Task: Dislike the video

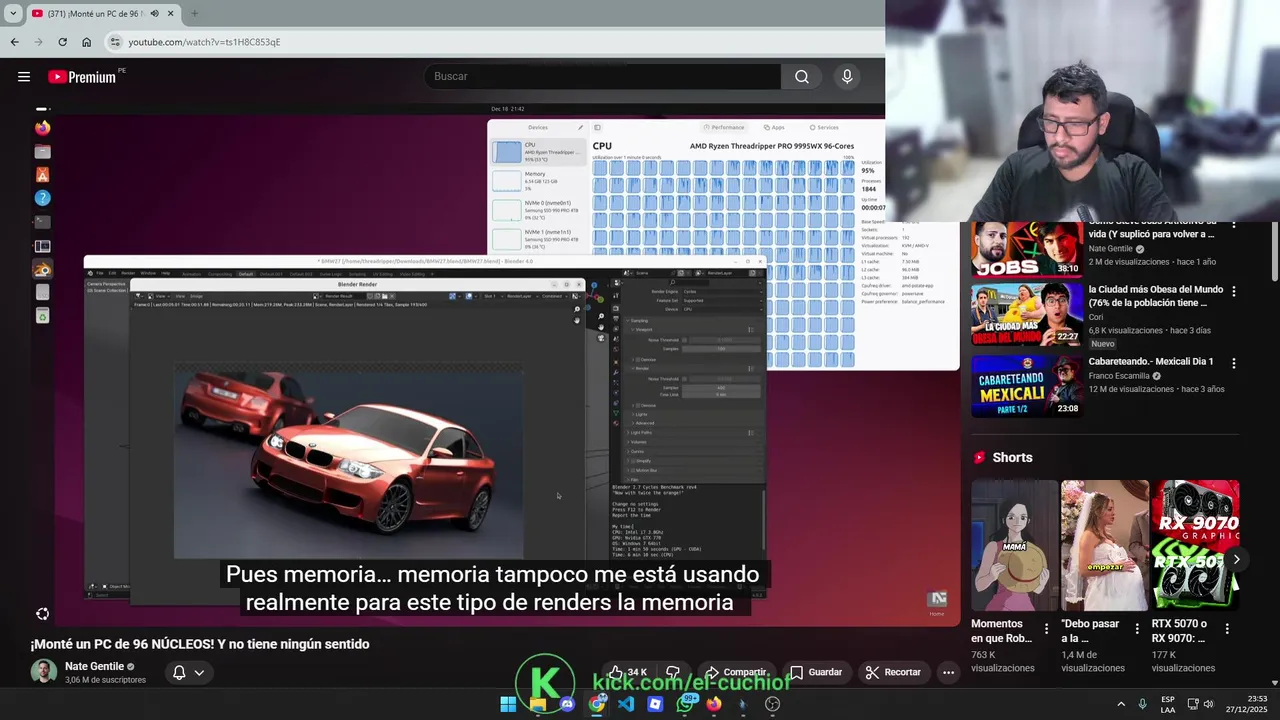Action: (x=673, y=672)
